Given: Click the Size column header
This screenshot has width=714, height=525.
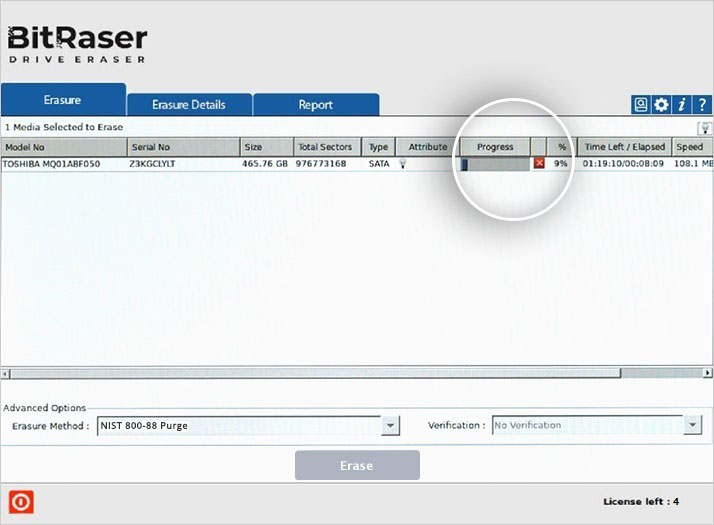Looking at the screenshot, I should 267,147.
